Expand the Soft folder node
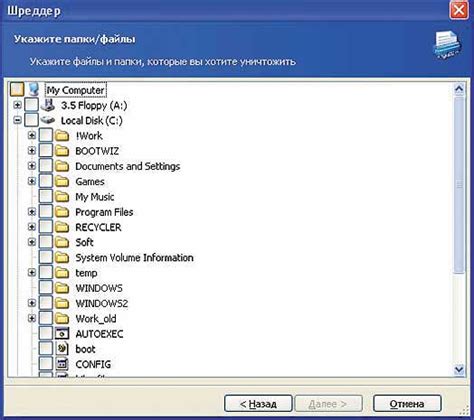Image resolution: width=474 pixels, height=420 pixels. click(x=32, y=242)
